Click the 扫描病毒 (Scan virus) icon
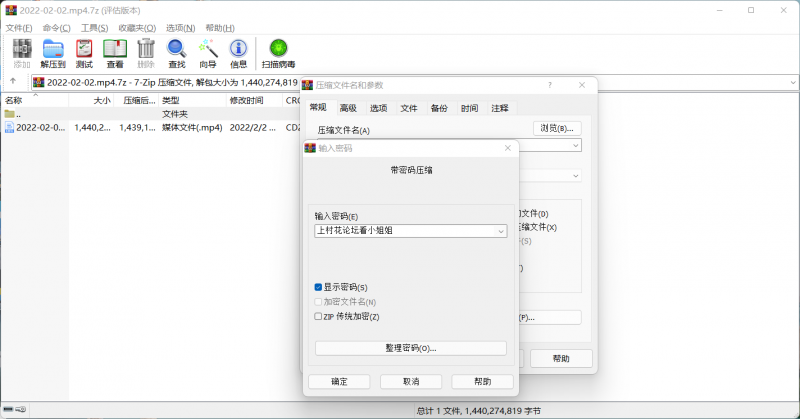Screen dimensions: 800x419 point(278,52)
